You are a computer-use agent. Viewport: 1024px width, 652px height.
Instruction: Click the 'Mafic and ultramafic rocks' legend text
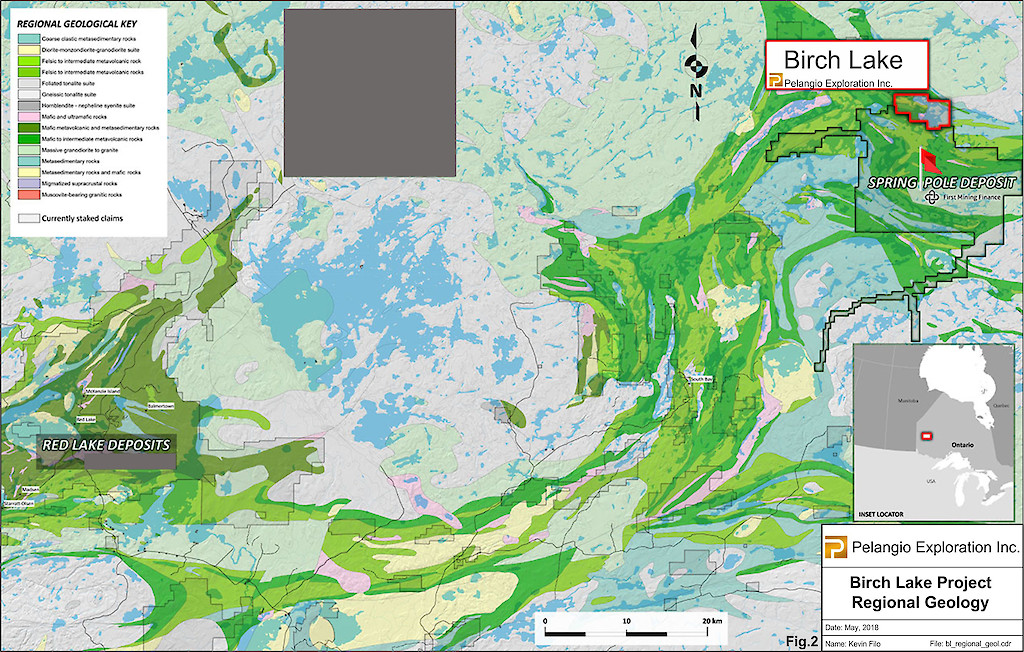74,116
